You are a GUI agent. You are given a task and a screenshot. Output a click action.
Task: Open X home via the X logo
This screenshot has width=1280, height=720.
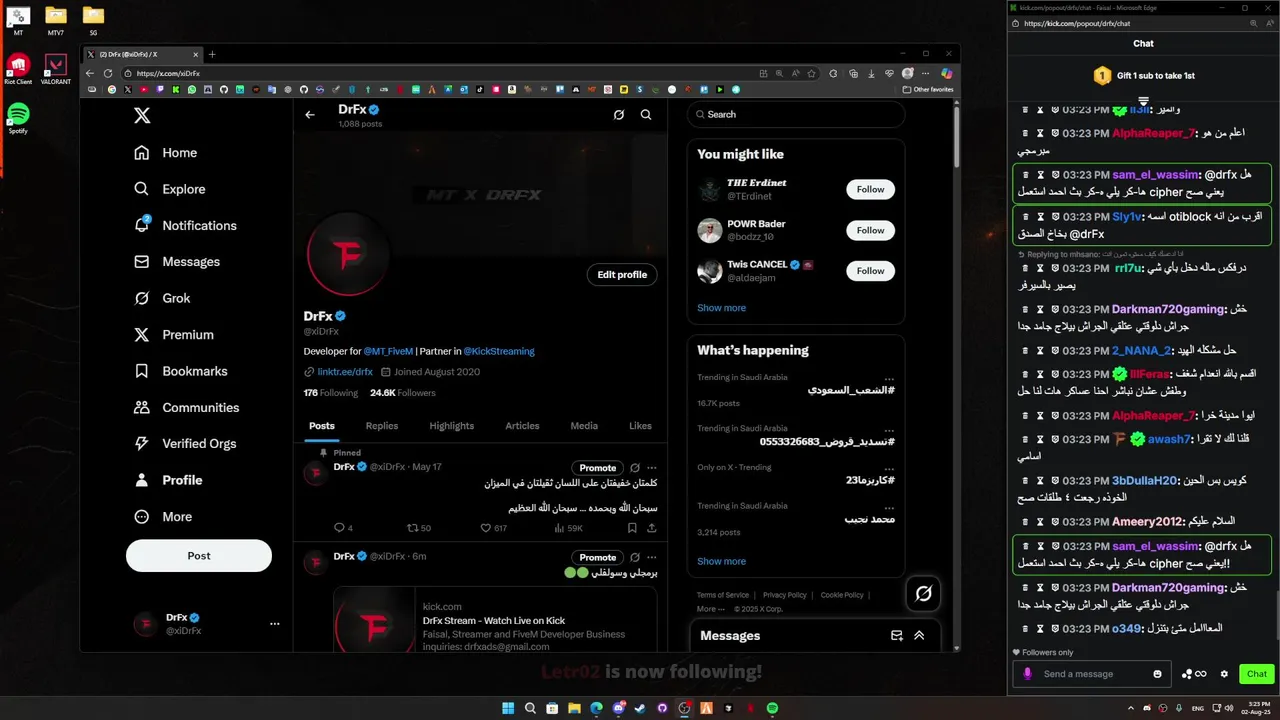coord(142,116)
